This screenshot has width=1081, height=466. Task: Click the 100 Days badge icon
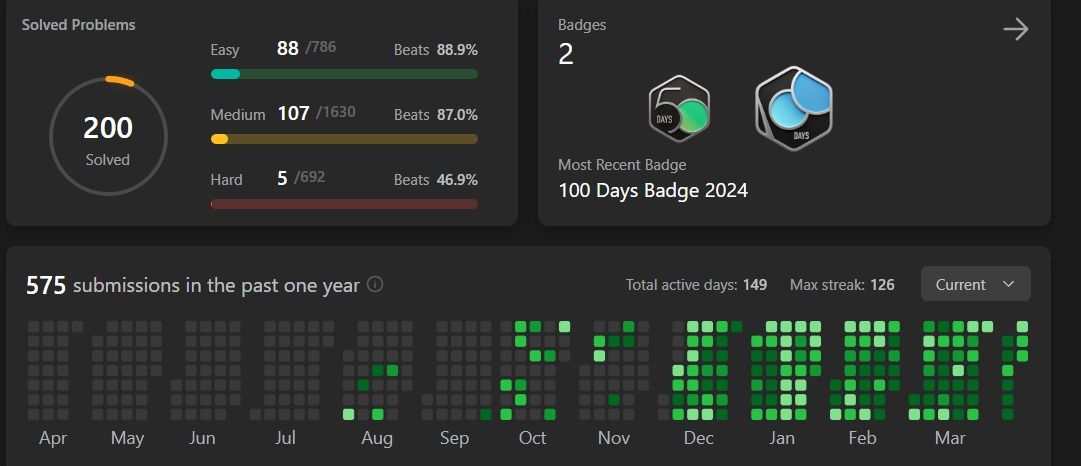click(x=794, y=108)
